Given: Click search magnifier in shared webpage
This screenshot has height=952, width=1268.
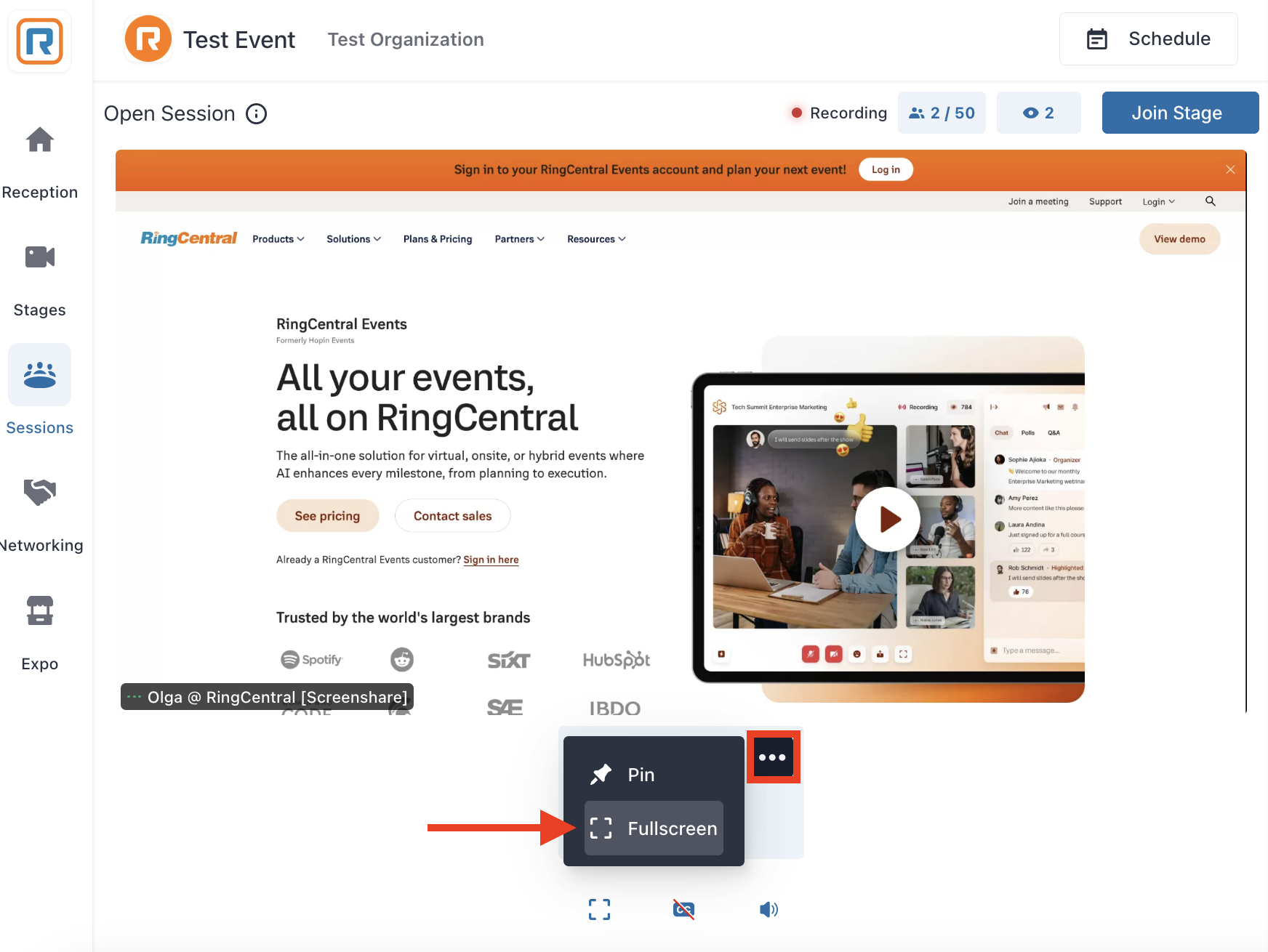Looking at the screenshot, I should click(x=1211, y=201).
